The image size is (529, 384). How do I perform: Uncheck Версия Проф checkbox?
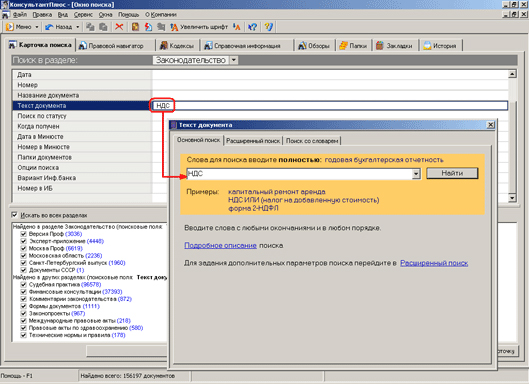pyautogui.click(x=23, y=234)
